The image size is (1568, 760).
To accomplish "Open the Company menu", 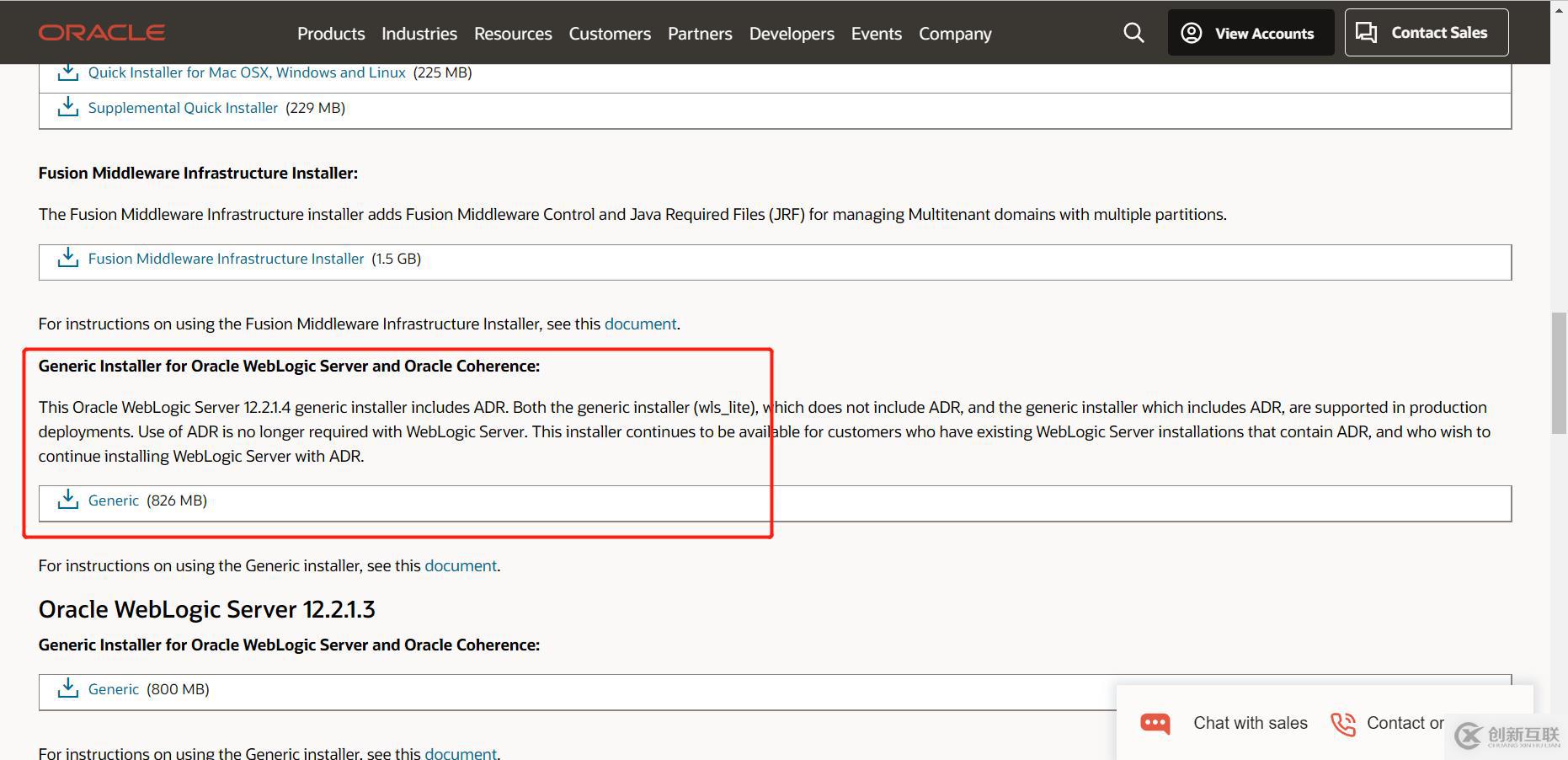I will (955, 34).
